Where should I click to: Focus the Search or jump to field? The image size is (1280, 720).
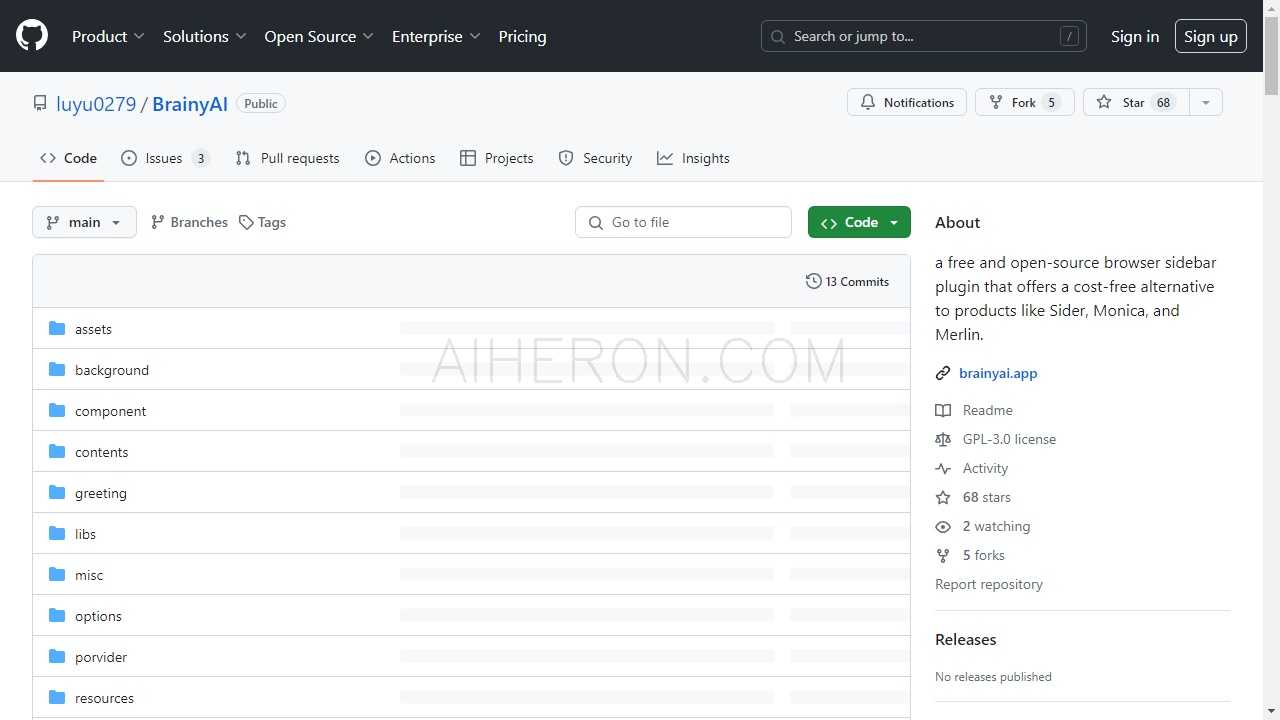[924, 36]
